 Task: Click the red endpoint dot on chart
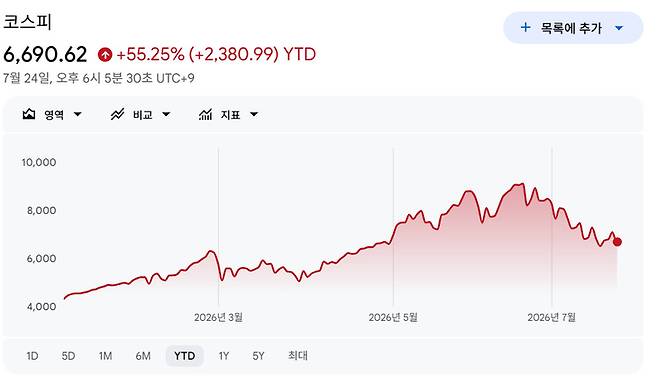point(617,242)
